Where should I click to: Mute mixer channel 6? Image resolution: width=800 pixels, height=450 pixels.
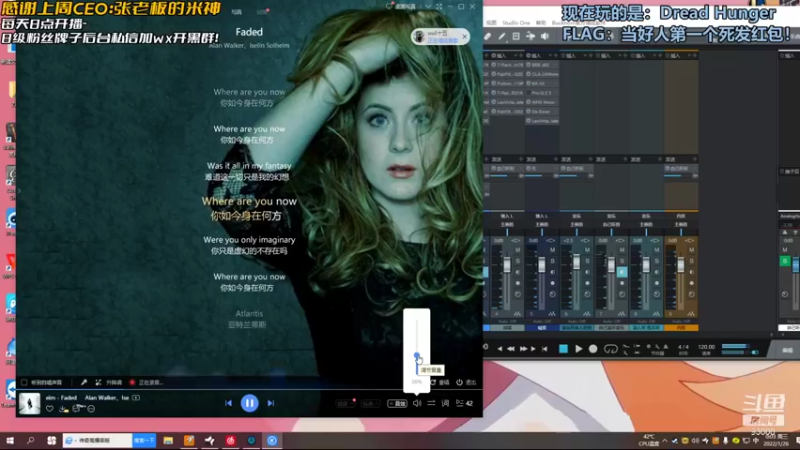pyautogui.click(x=587, y=250)
